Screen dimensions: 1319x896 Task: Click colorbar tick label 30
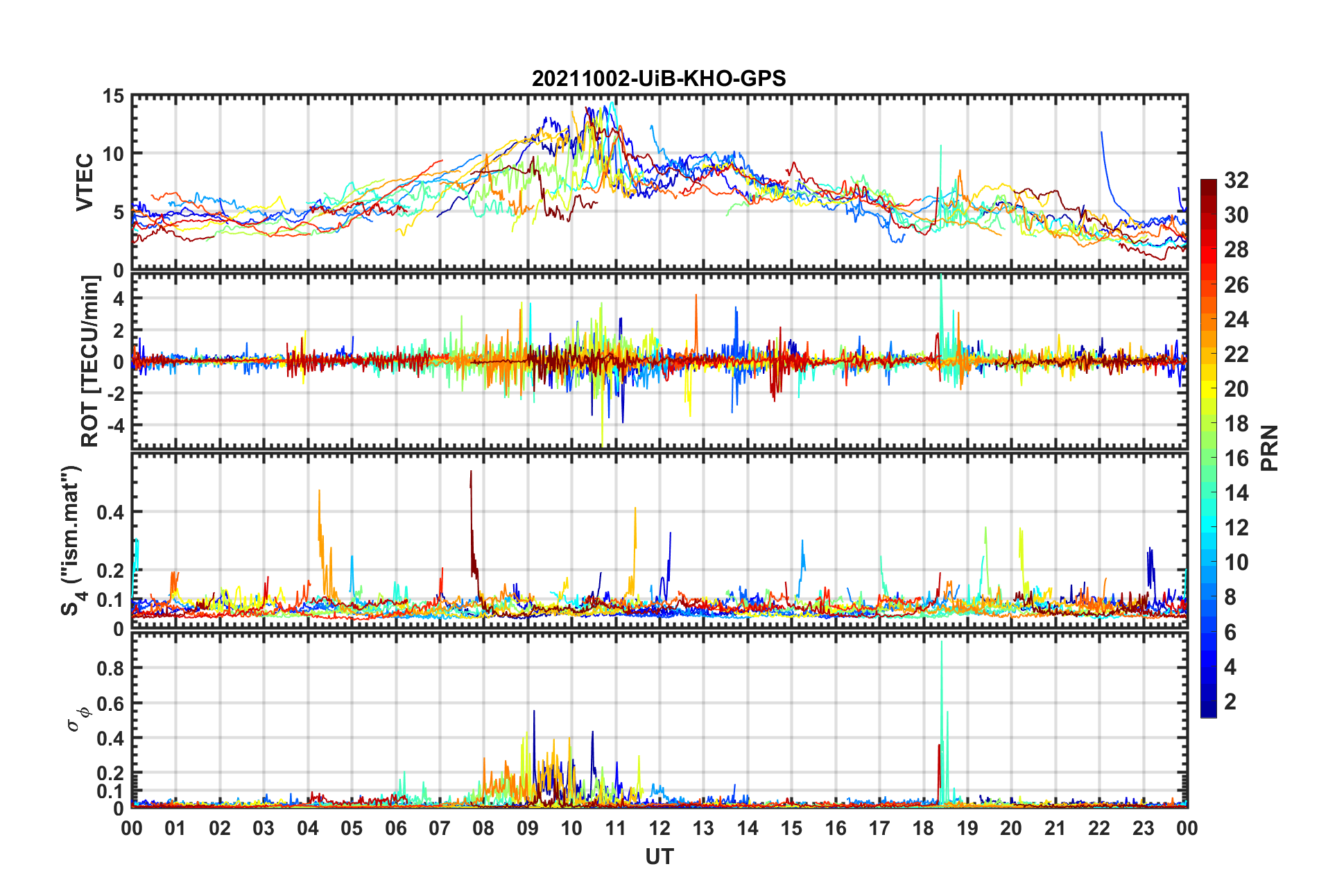(x=1236, y=215)
